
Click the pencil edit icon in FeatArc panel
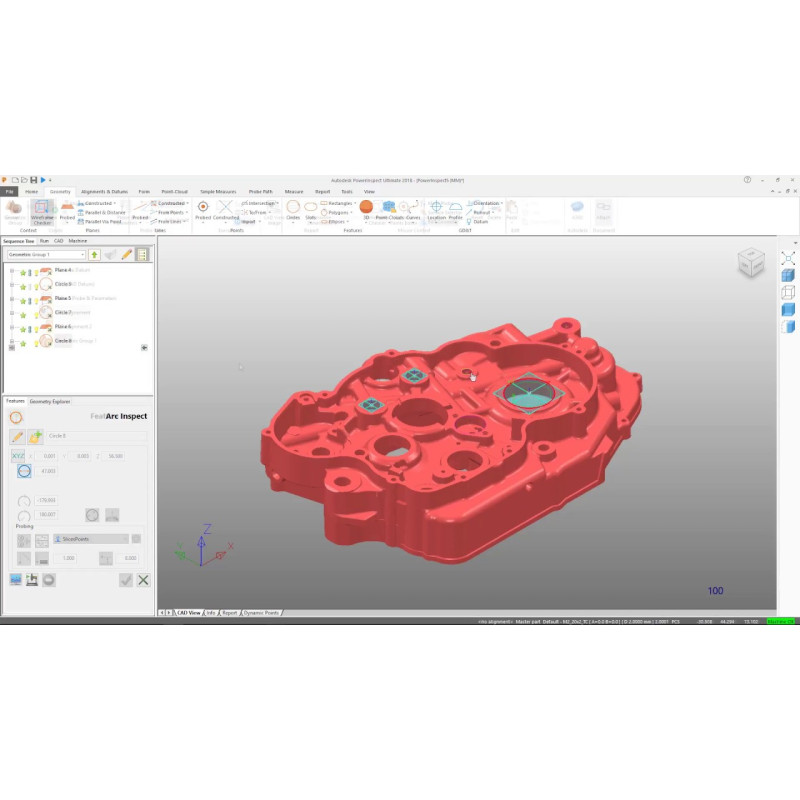click(17, 436)
